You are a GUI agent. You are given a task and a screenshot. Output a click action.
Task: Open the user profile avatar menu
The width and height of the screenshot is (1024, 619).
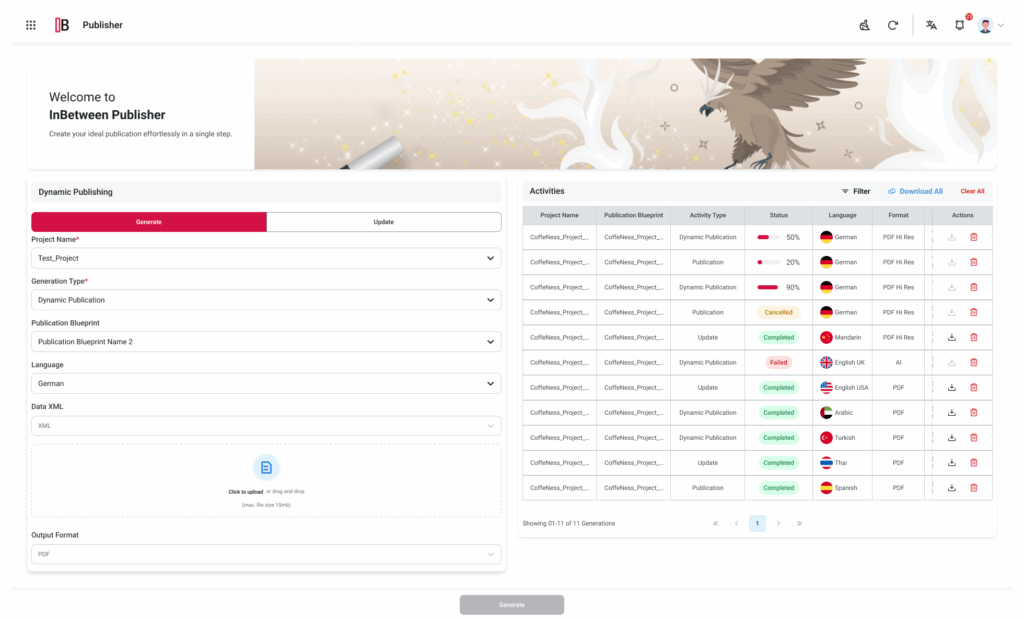(x=985, y=25)
